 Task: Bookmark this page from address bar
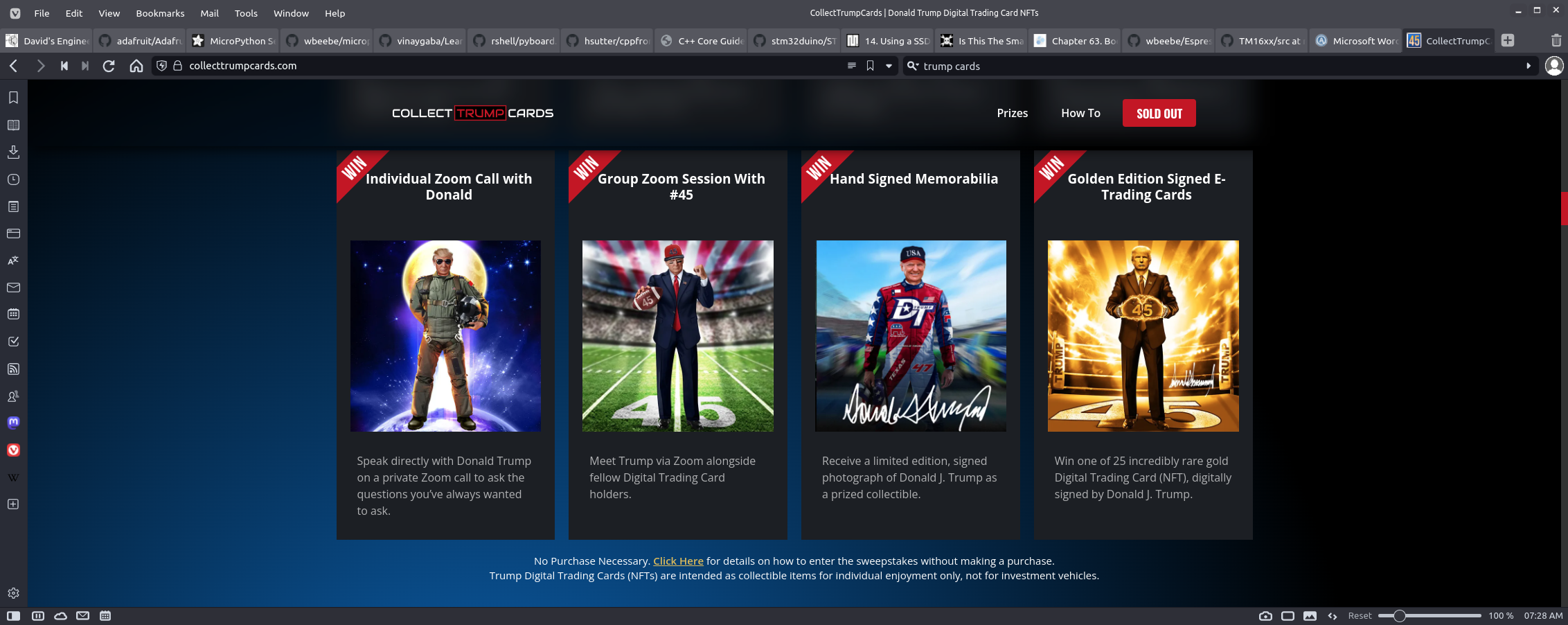(870, 66)
